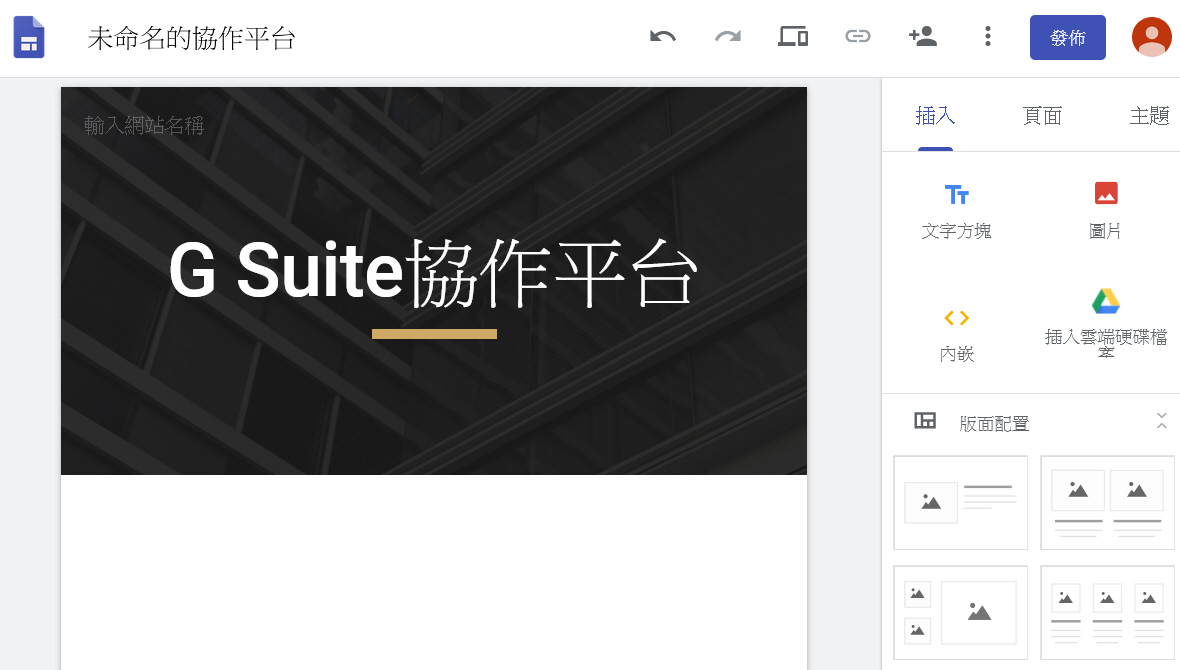Click the redo arrow icon

coord(728,36)
